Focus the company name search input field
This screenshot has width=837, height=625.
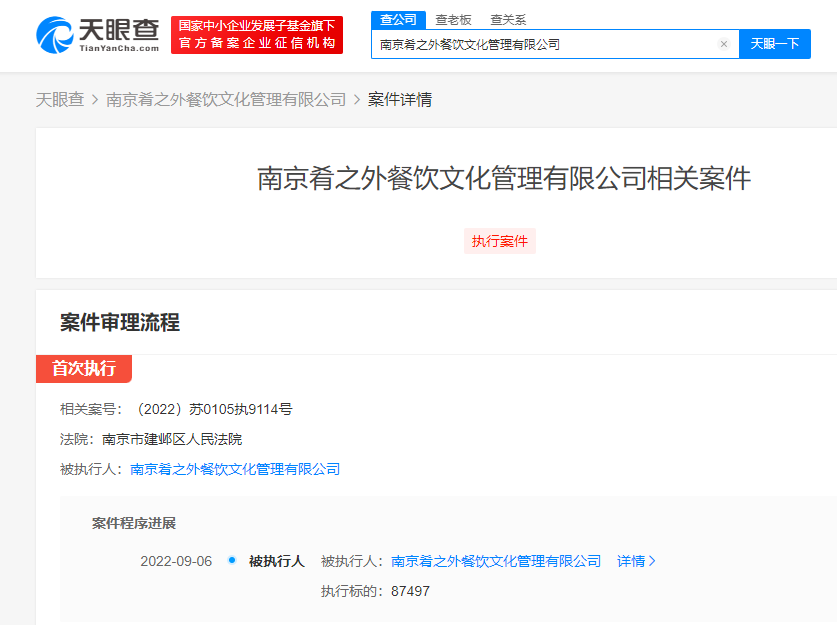pyautogui.click(x=545, y=44)
